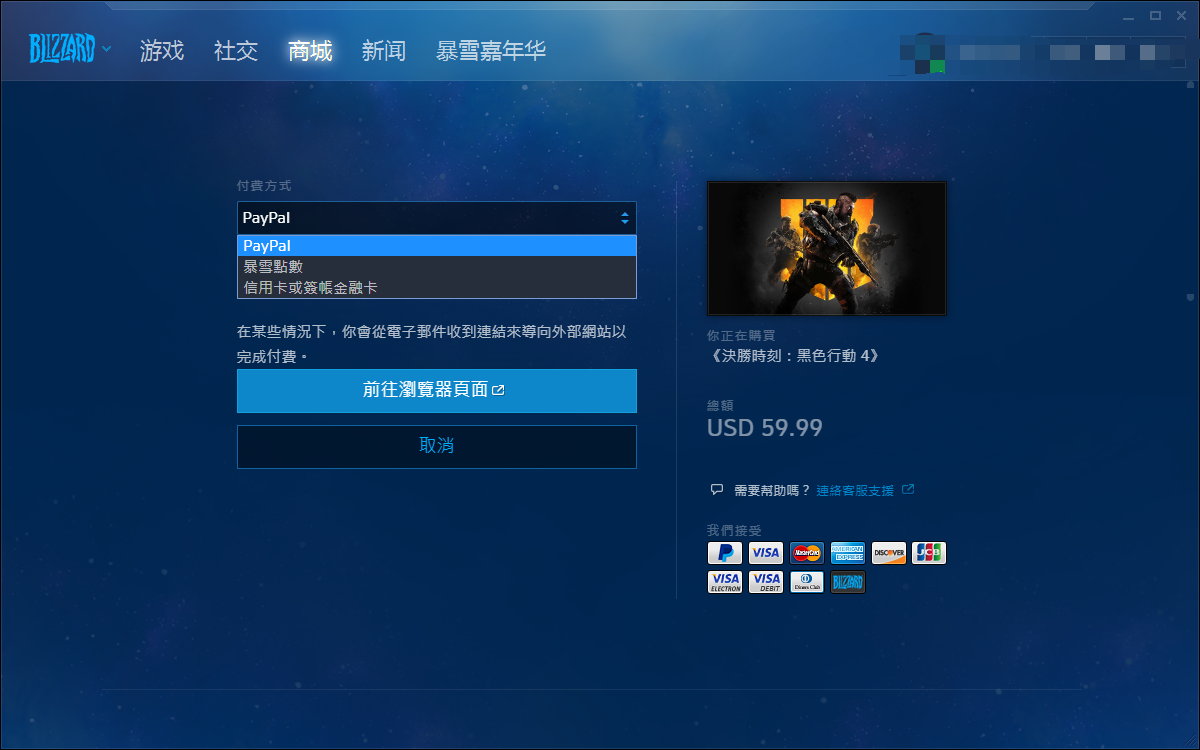Maximize the Blizzard app window
Viewport: 1200px width, 750px height.
click(x=1155, y=15)
